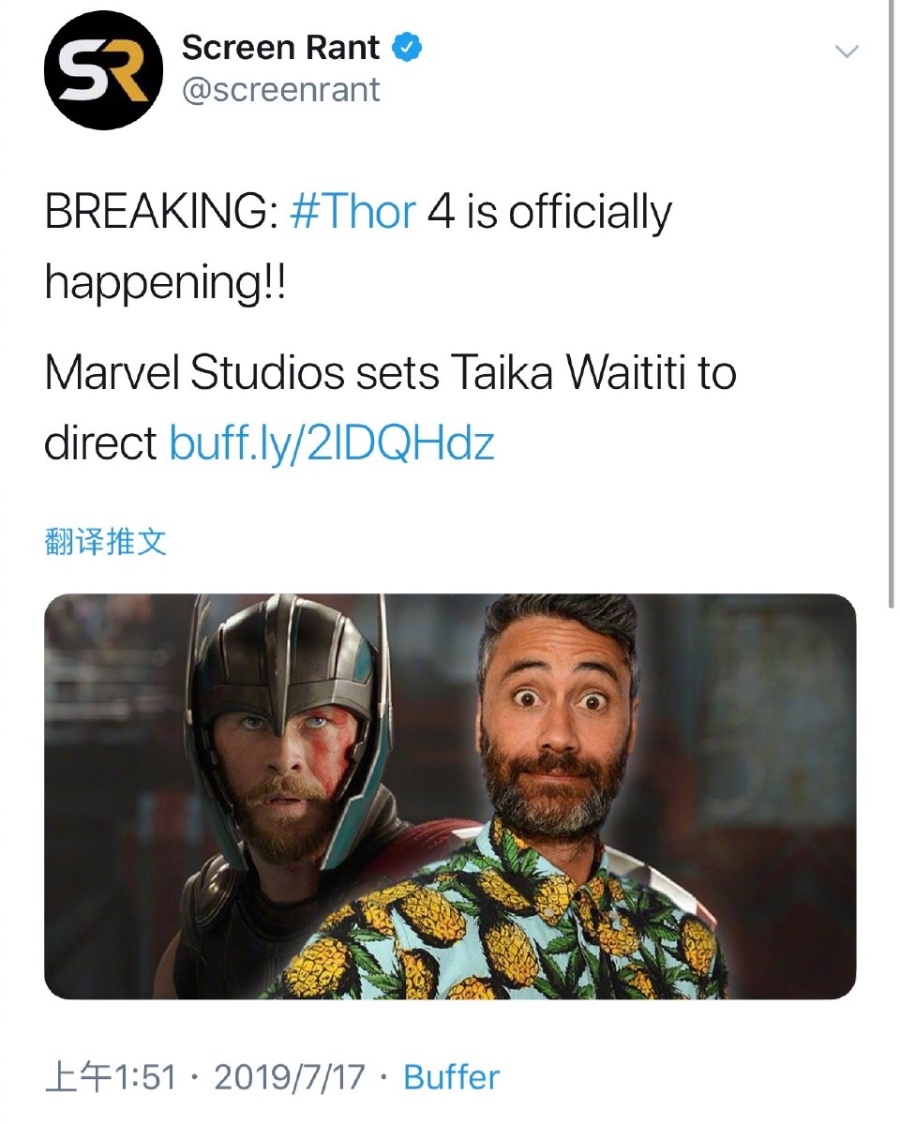
Task: Visit the @screenrant handle
Action: [281, 90]
